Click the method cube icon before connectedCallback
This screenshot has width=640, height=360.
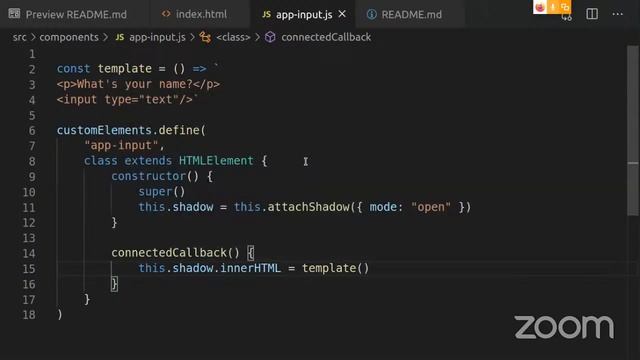[x=270, y=37]
